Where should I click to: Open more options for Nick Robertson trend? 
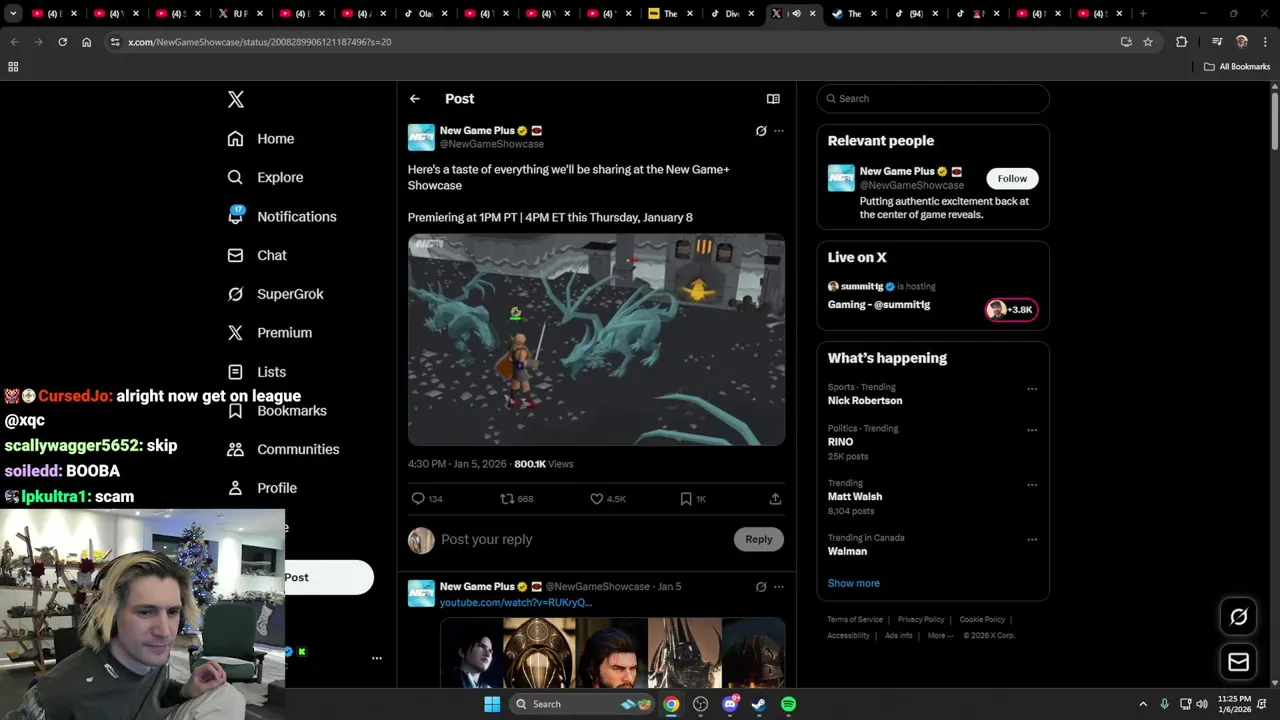point(1032,389)
